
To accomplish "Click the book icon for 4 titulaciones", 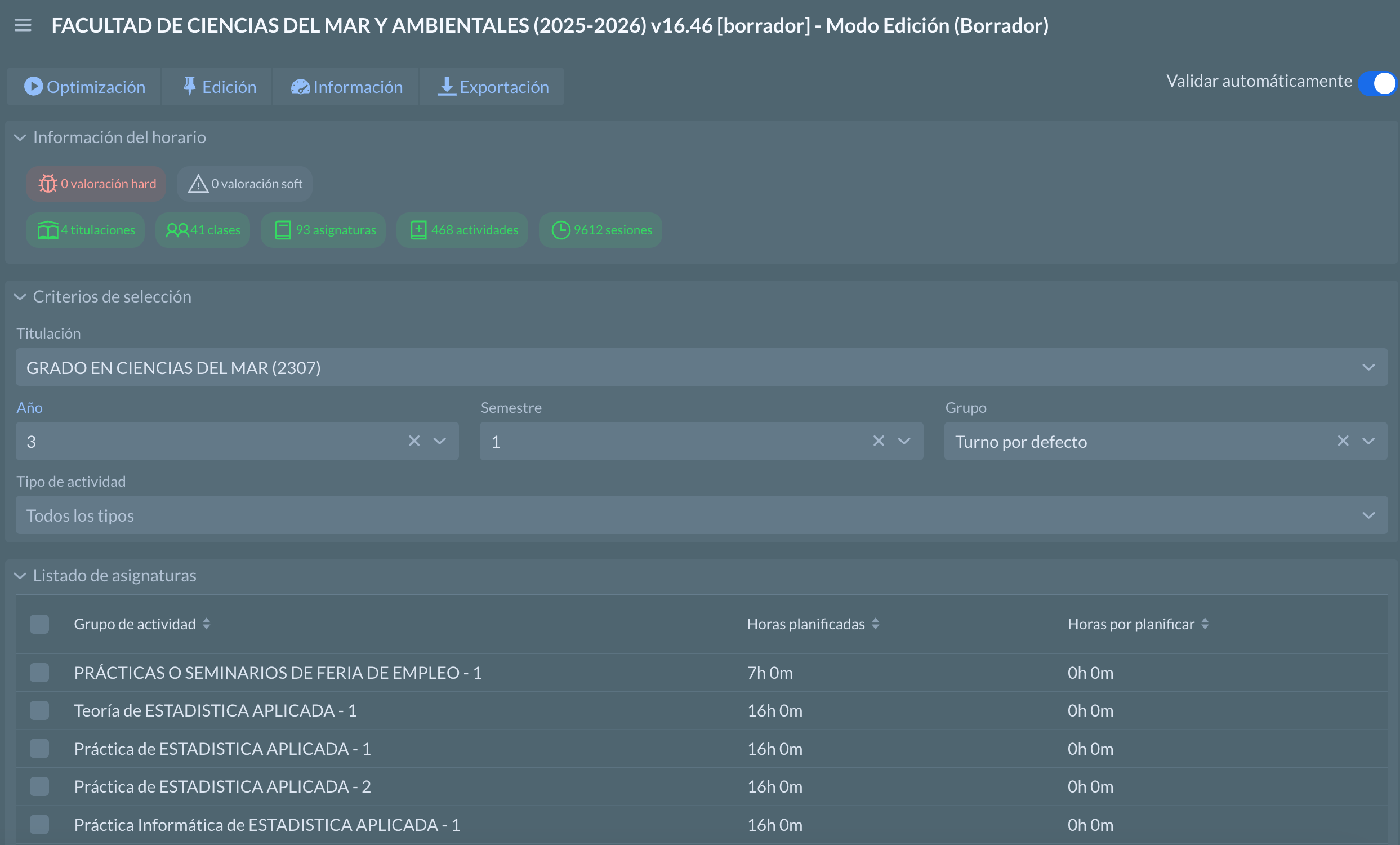I will 48,230.
